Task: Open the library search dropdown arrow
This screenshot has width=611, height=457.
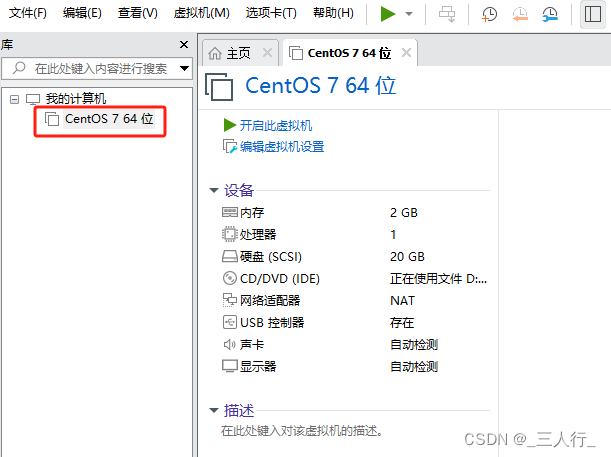Action: pos(184,69)
